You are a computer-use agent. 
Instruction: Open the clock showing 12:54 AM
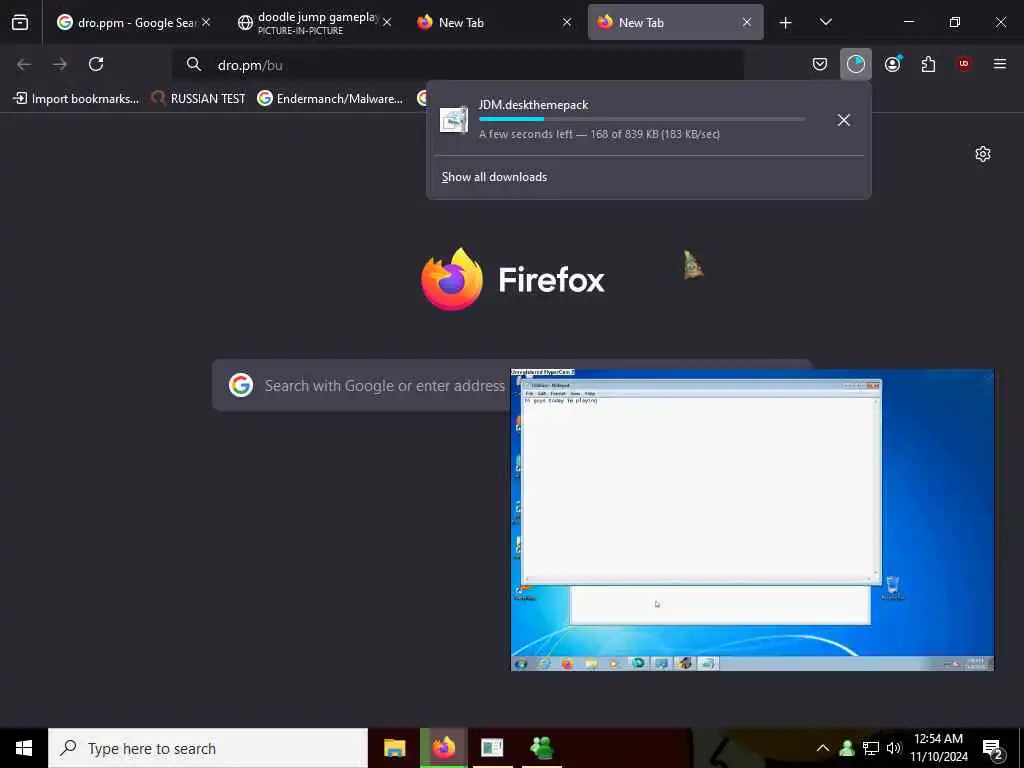(938, 748)
